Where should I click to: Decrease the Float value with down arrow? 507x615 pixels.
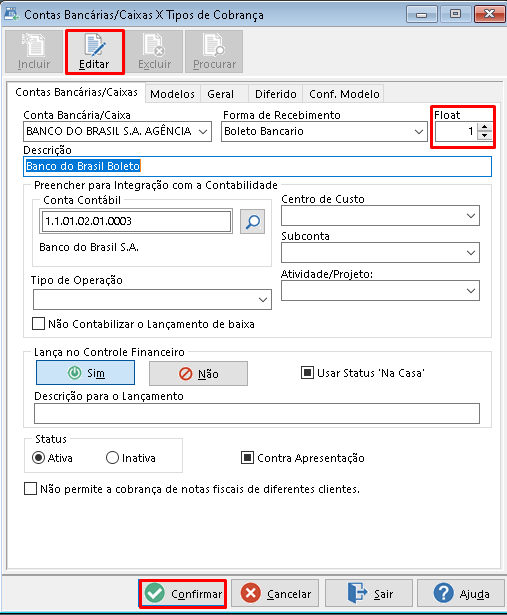point(485,135)
